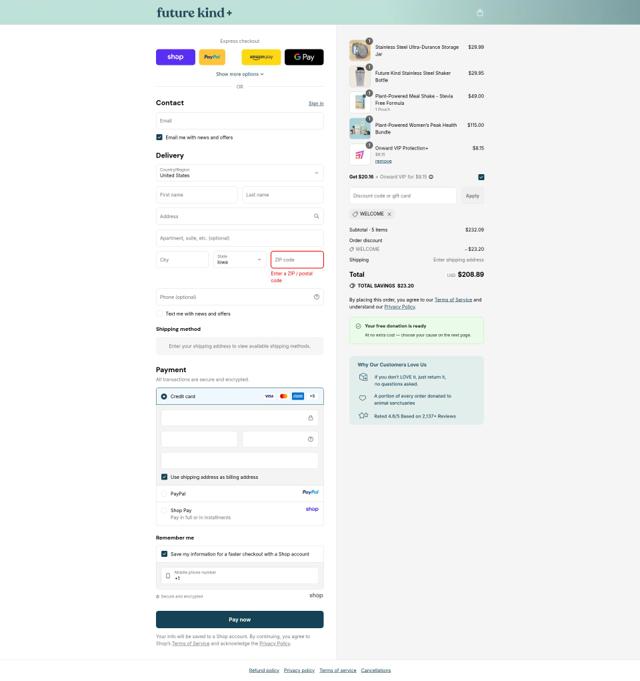Screen dimensions: 640x681
Task: Toggle Save my information for faster checkout
Action: pyautogui.click(x=164, y=554)
